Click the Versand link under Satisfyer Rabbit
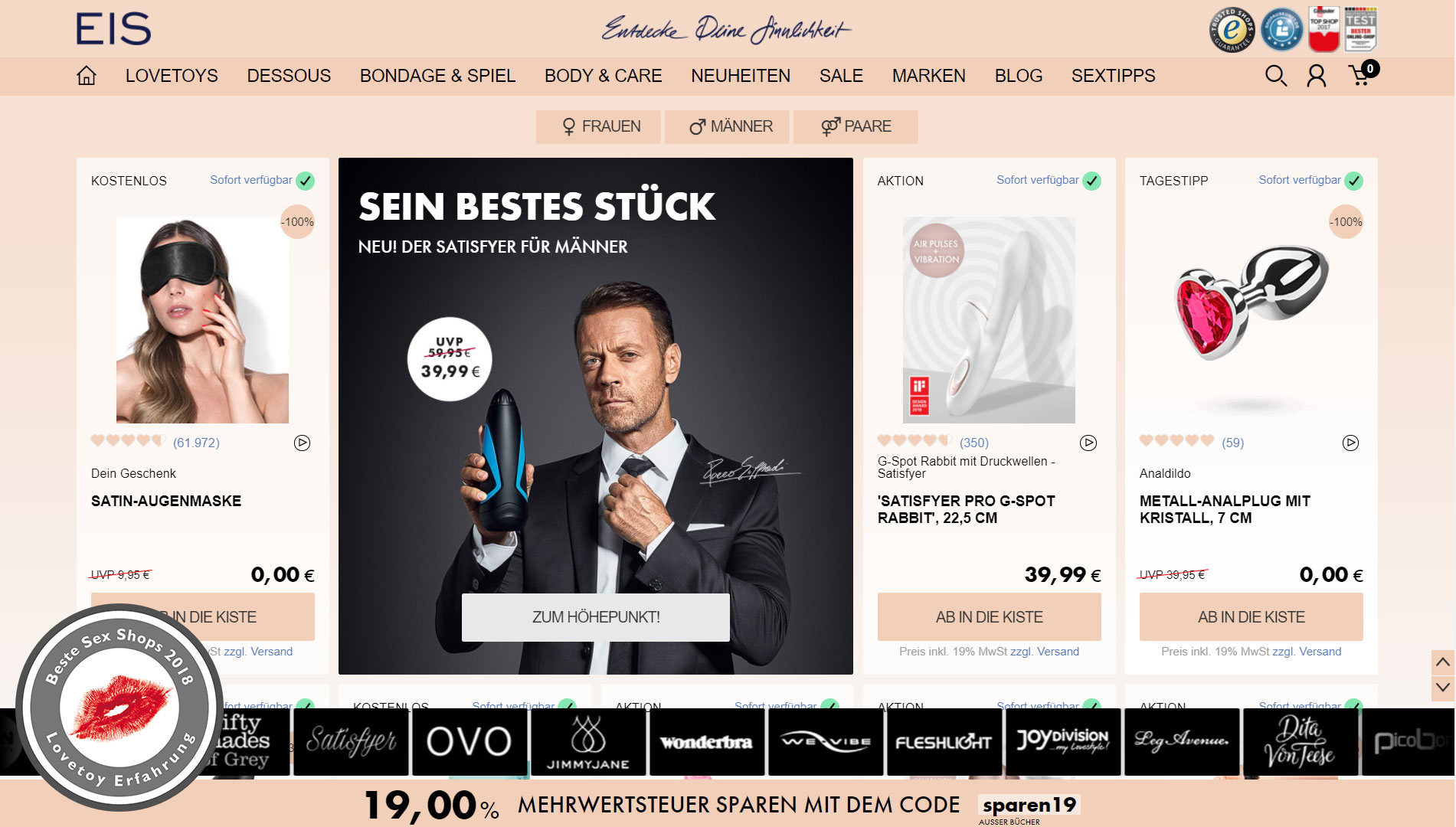Screen dimensions: 1456x827 click(x=1058, y=652)
